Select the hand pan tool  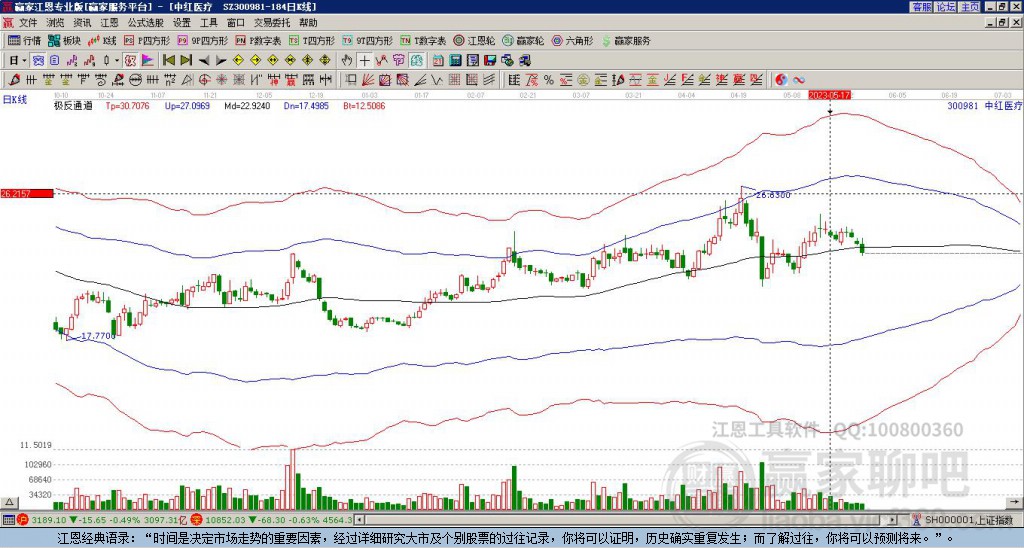(347, 61)
